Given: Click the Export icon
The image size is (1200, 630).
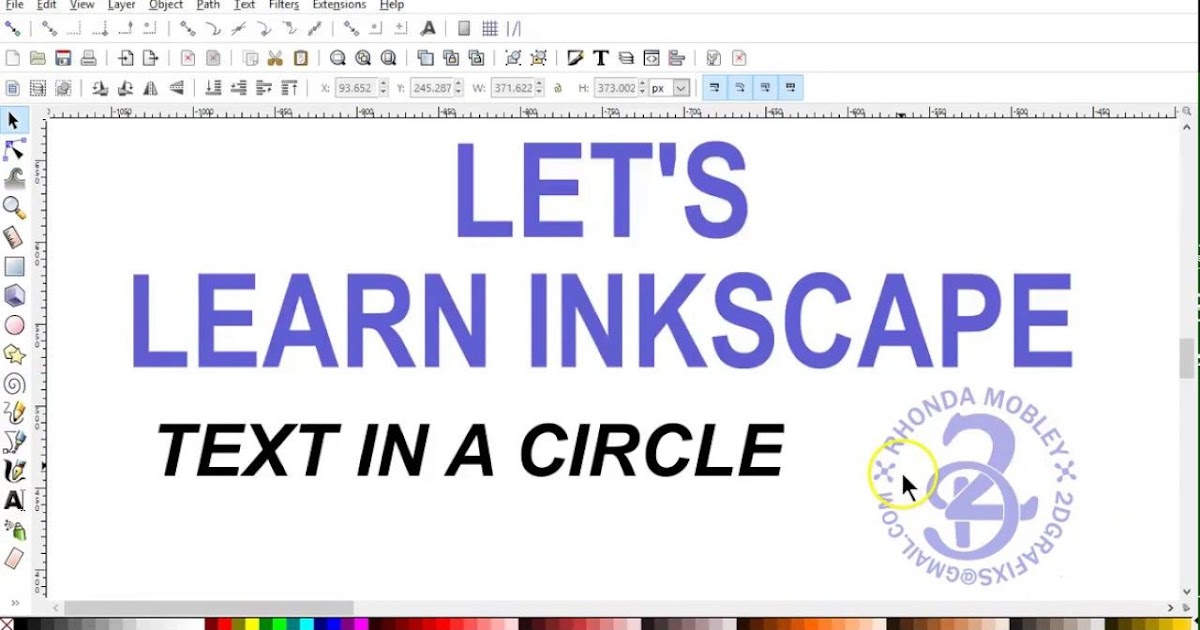Looking at the screenshot, I should [150, 58].
